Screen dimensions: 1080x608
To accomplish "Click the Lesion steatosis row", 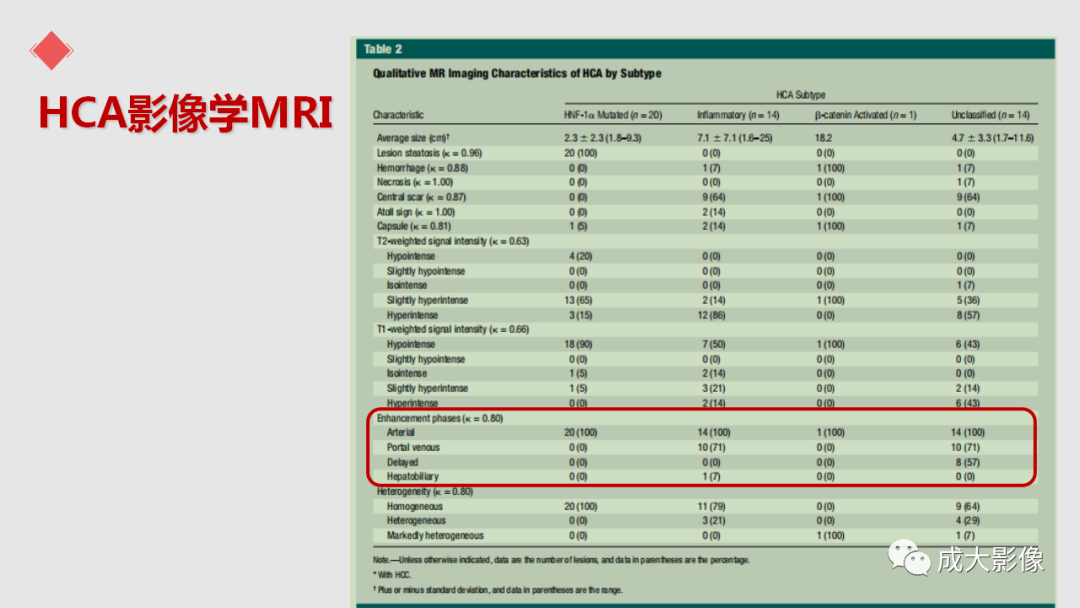I will (x=705, y=153).
